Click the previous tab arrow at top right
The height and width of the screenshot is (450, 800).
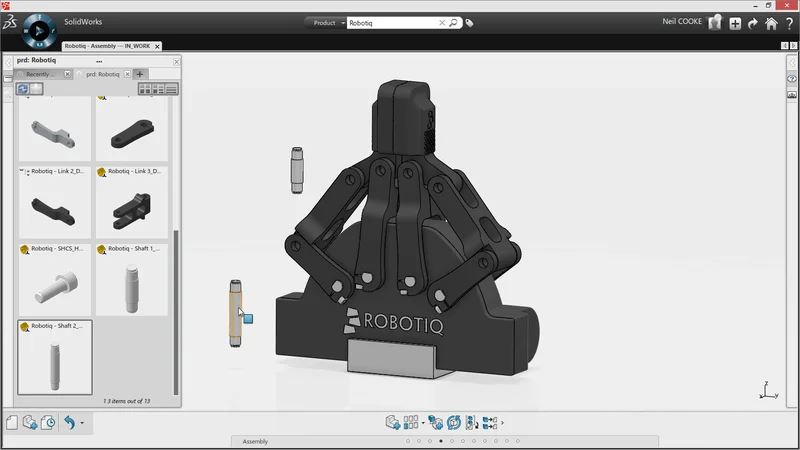785,45
